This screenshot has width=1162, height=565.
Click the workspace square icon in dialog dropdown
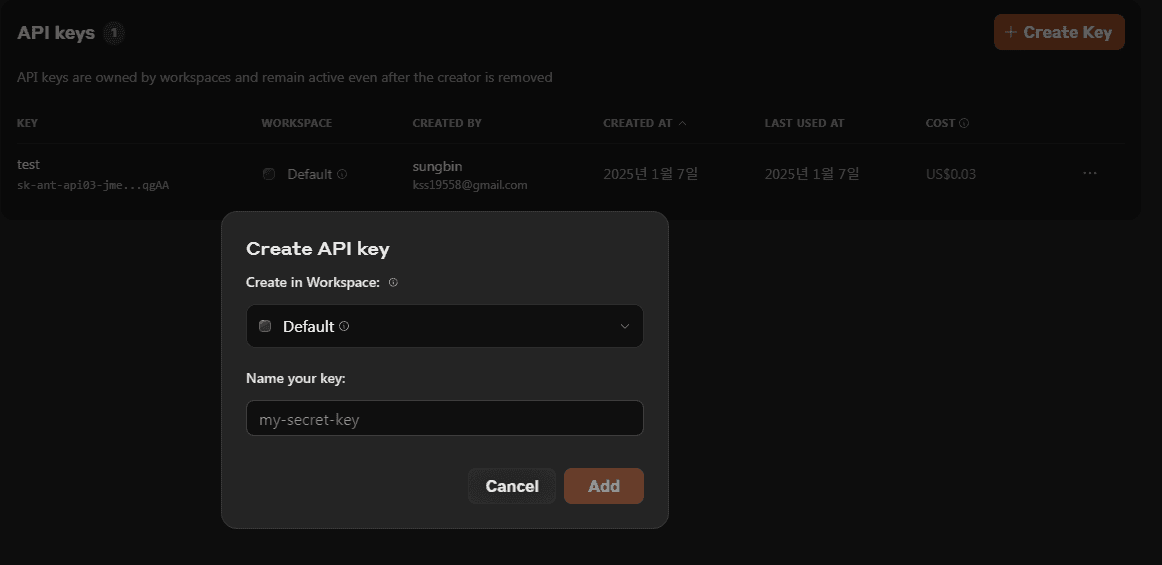[265, 326]
